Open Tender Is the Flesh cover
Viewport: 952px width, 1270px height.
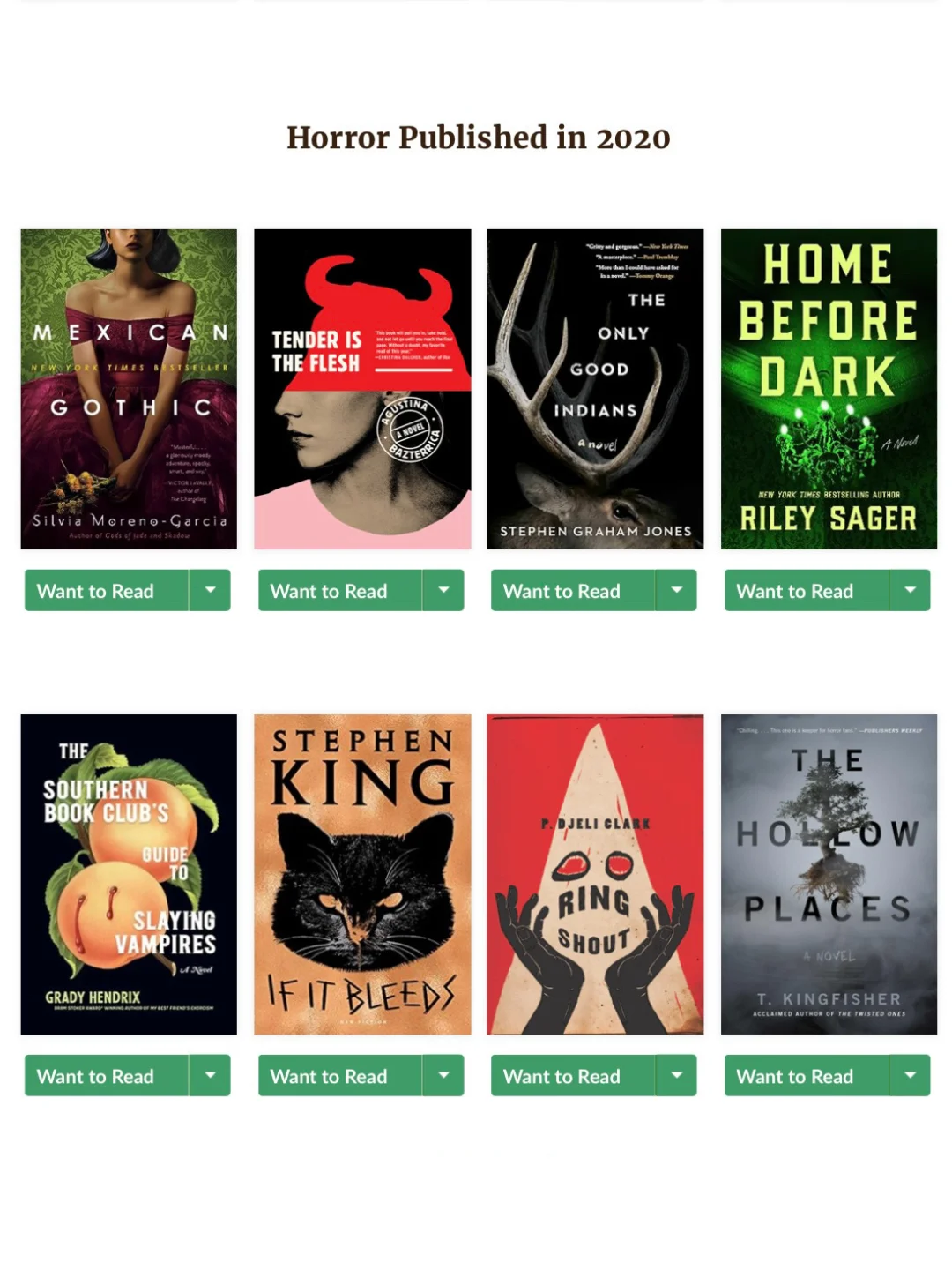(x=362, y=389)
